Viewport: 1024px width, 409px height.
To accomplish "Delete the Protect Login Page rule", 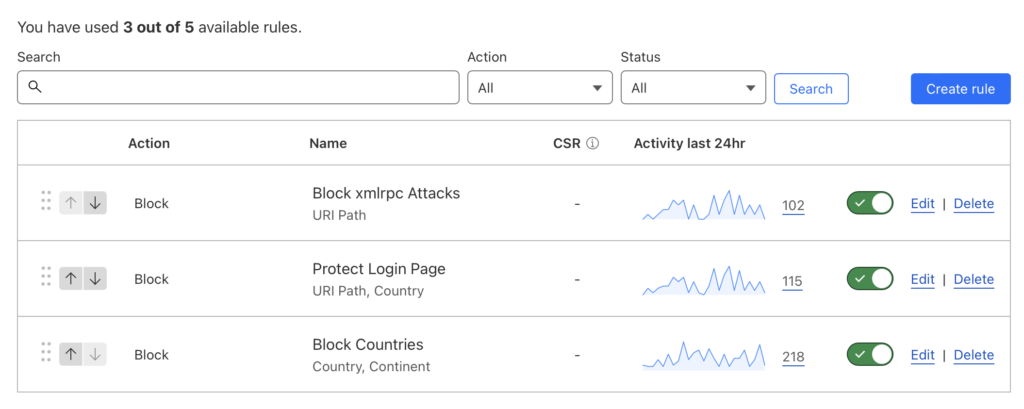I will (x=974, y=280).
